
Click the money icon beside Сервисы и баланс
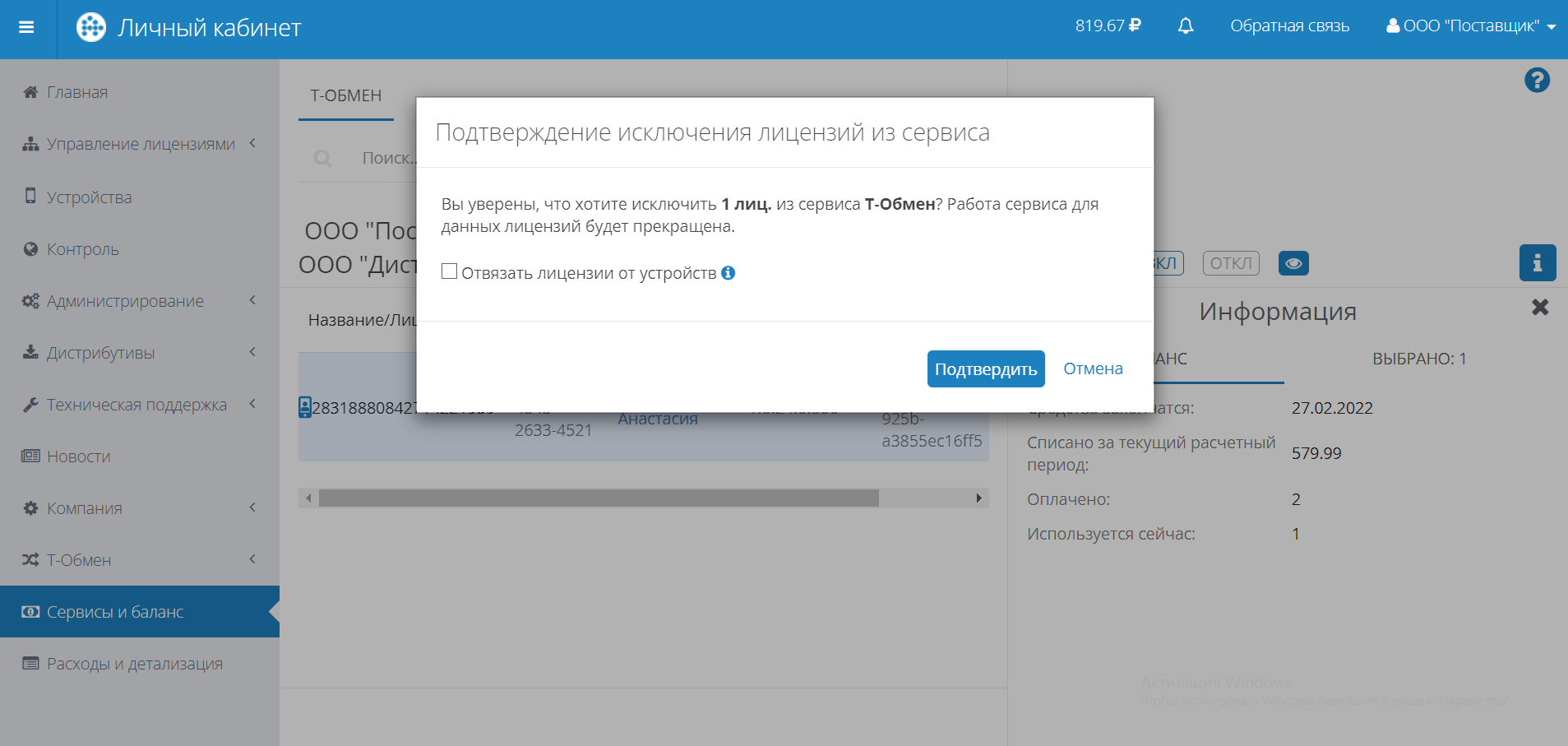coord(30,611)
